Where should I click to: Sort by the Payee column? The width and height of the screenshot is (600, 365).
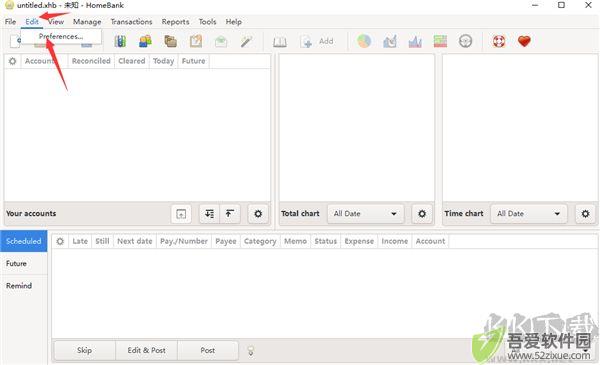[x=226, y=241]
